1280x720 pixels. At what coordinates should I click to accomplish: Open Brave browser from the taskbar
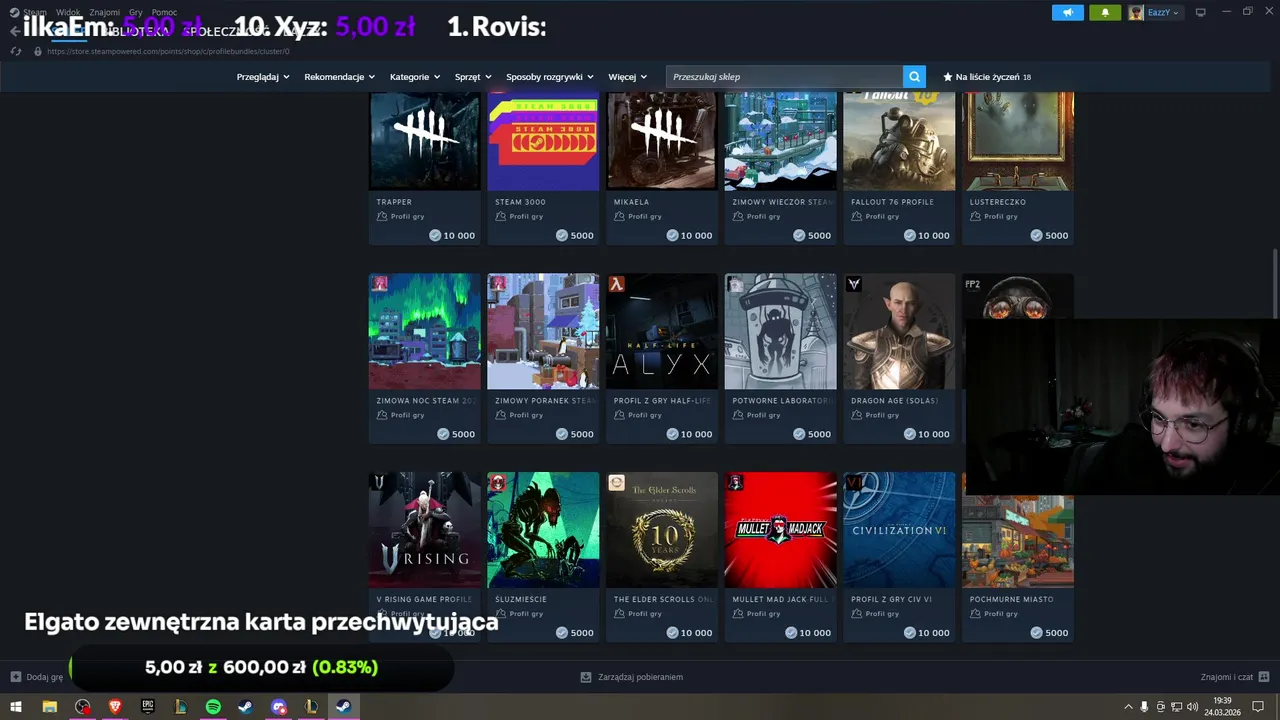click(x=115, y=706)
